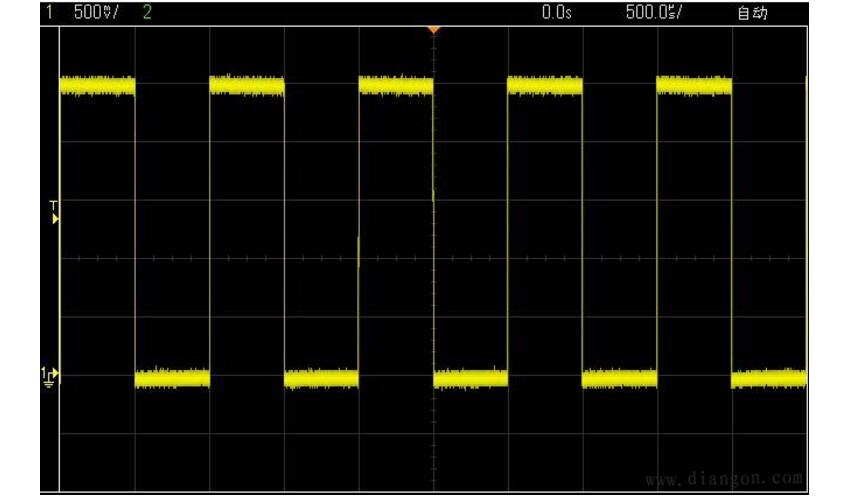Open the 500mV/ vertical scale setting
Screen dimensions: 858x497
93,12
